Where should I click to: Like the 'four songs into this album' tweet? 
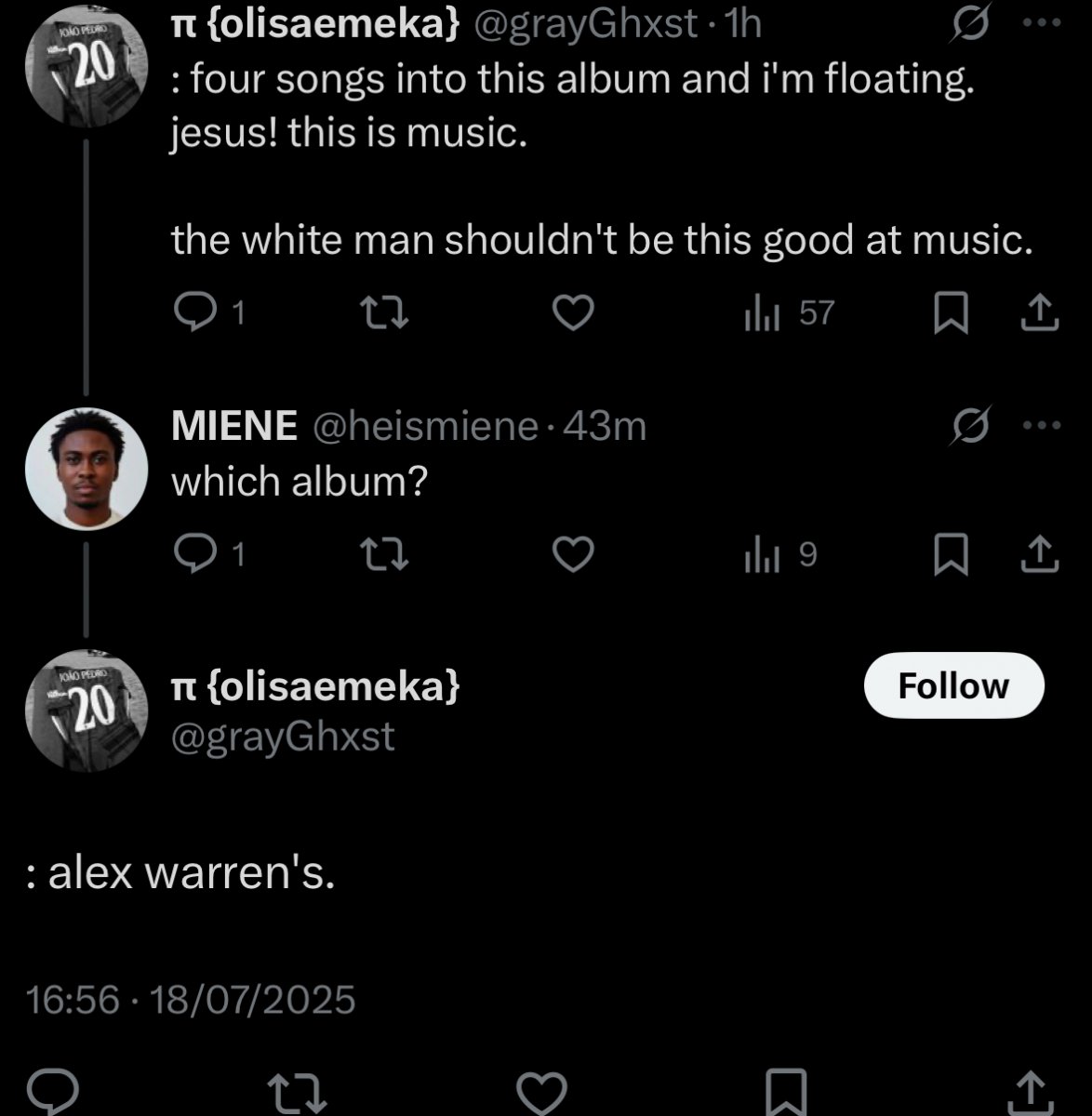pyautogui.click(x=573, y=313)
